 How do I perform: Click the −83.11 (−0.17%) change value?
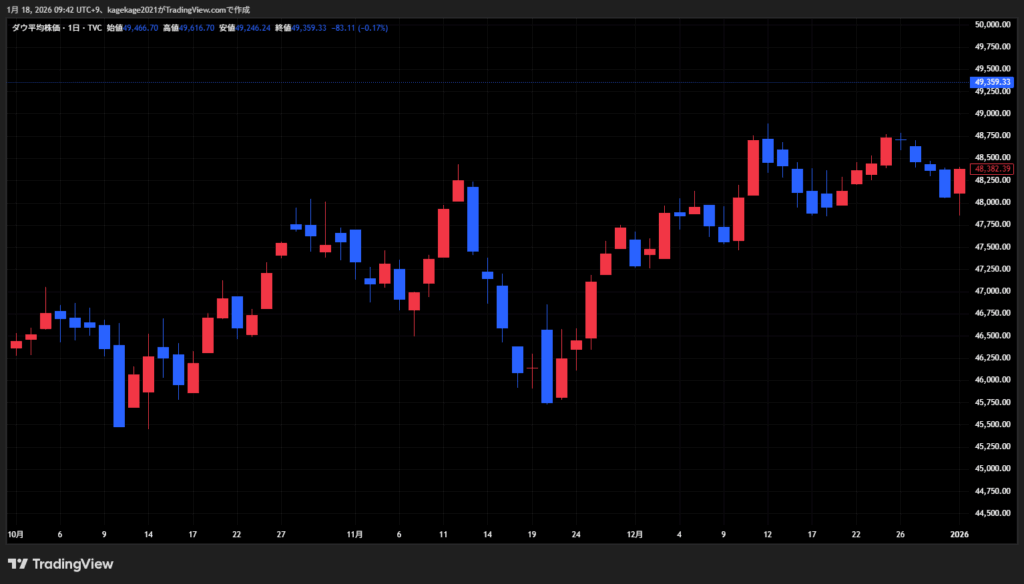point(361,28)
